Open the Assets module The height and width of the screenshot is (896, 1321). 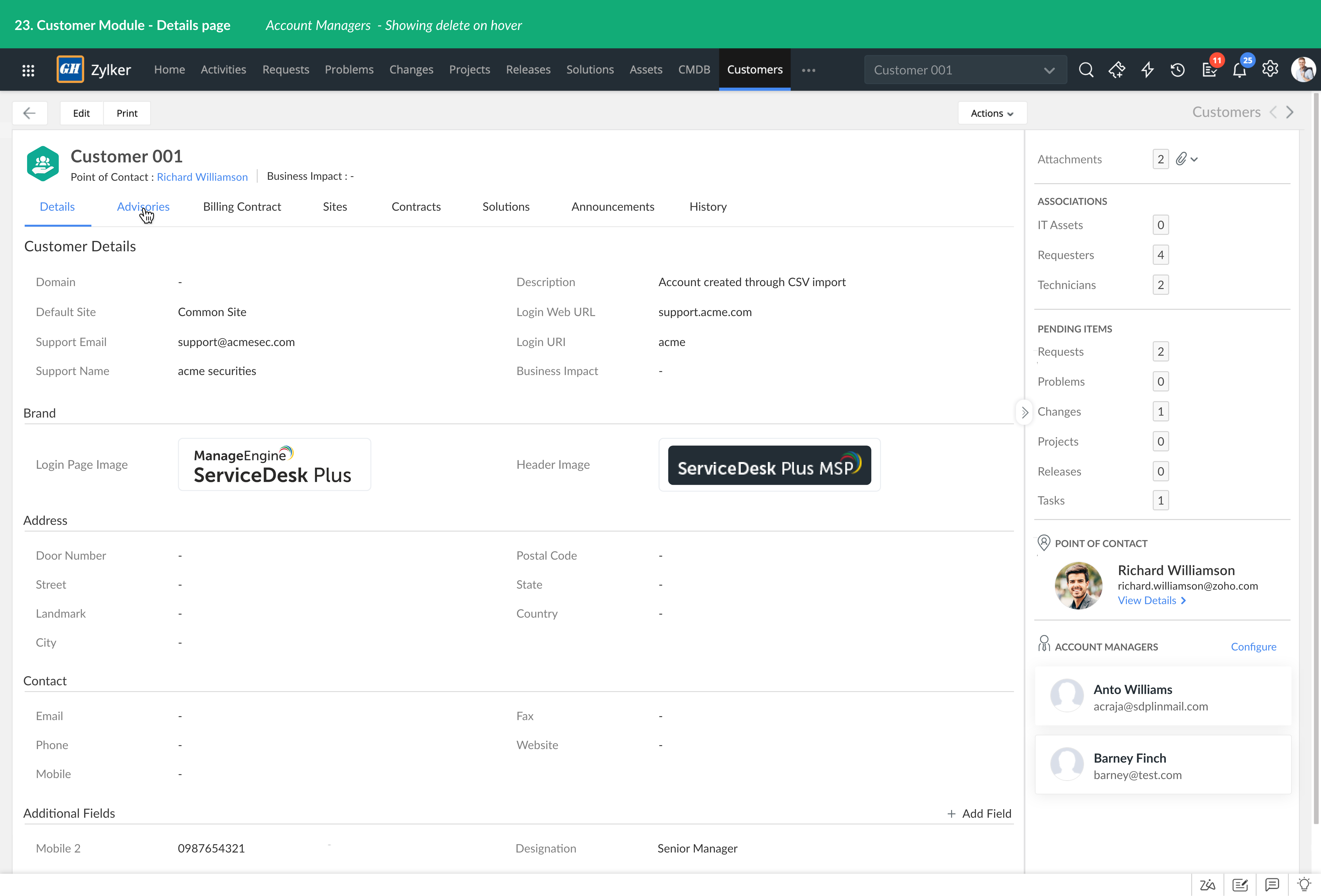(646, 70)
